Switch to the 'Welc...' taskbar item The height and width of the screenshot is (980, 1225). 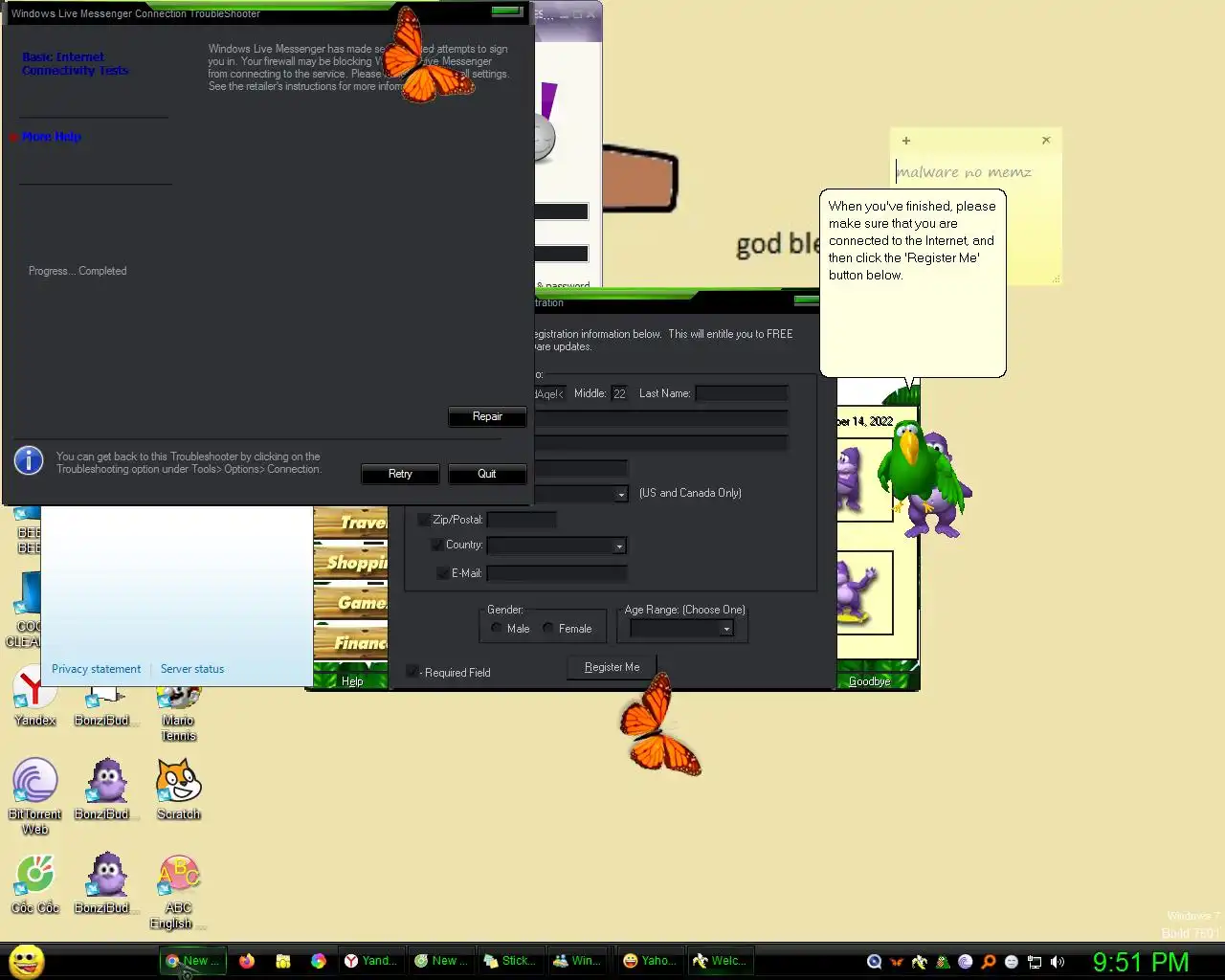click(720, 961)
